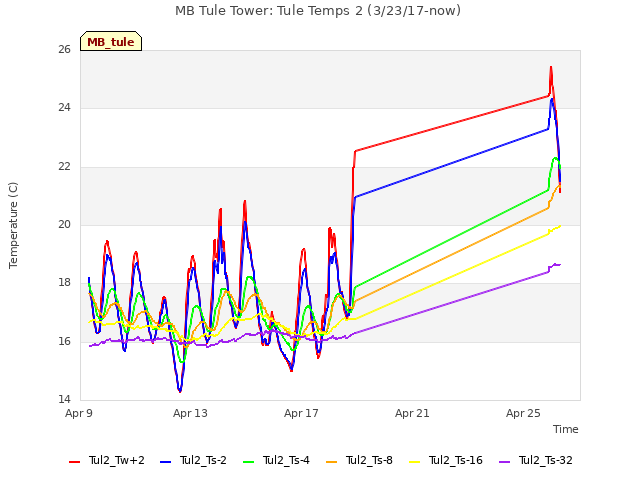
Task: Click the red line's highest peak near Apr 26
Action: point(551,67)
